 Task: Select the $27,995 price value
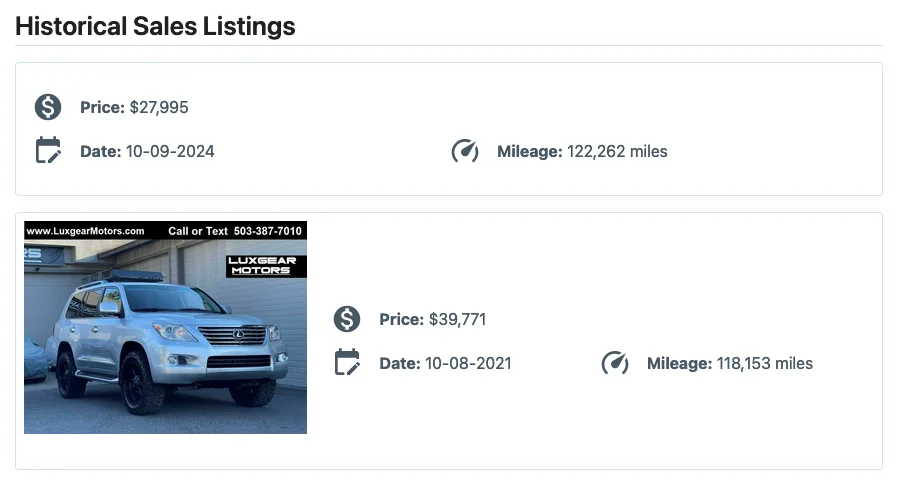[159, 107]
